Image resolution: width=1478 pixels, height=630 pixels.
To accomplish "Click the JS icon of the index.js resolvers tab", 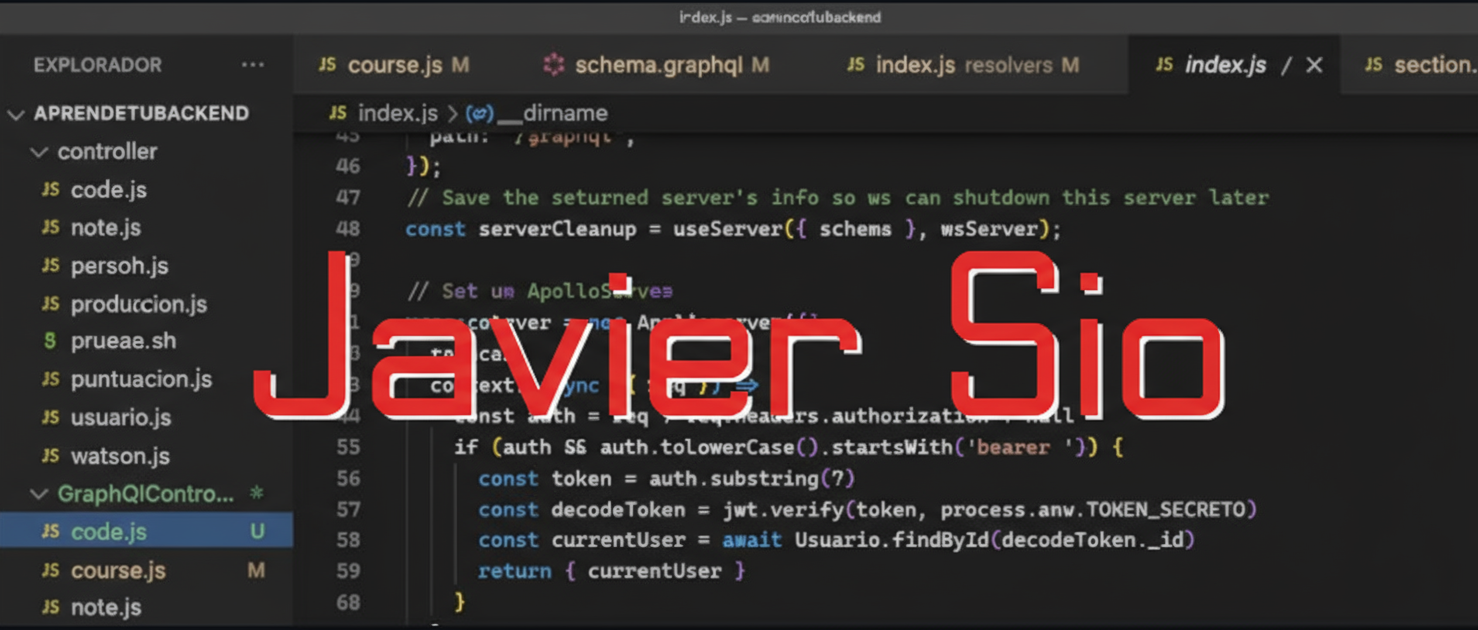I will [x=856, y=65].
